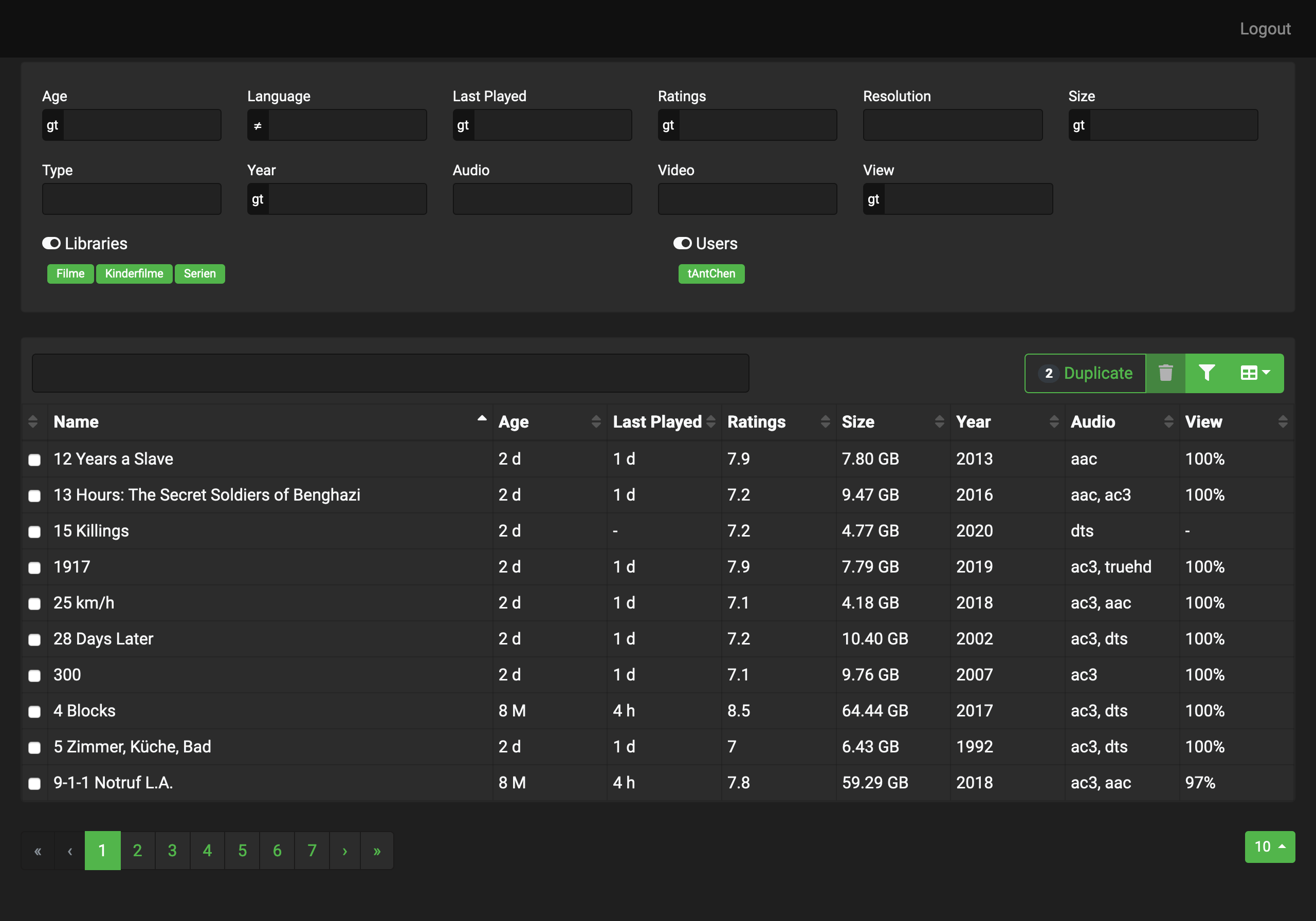Sort table by Size column
This screenshot has width=1316, height=921.
939,422
